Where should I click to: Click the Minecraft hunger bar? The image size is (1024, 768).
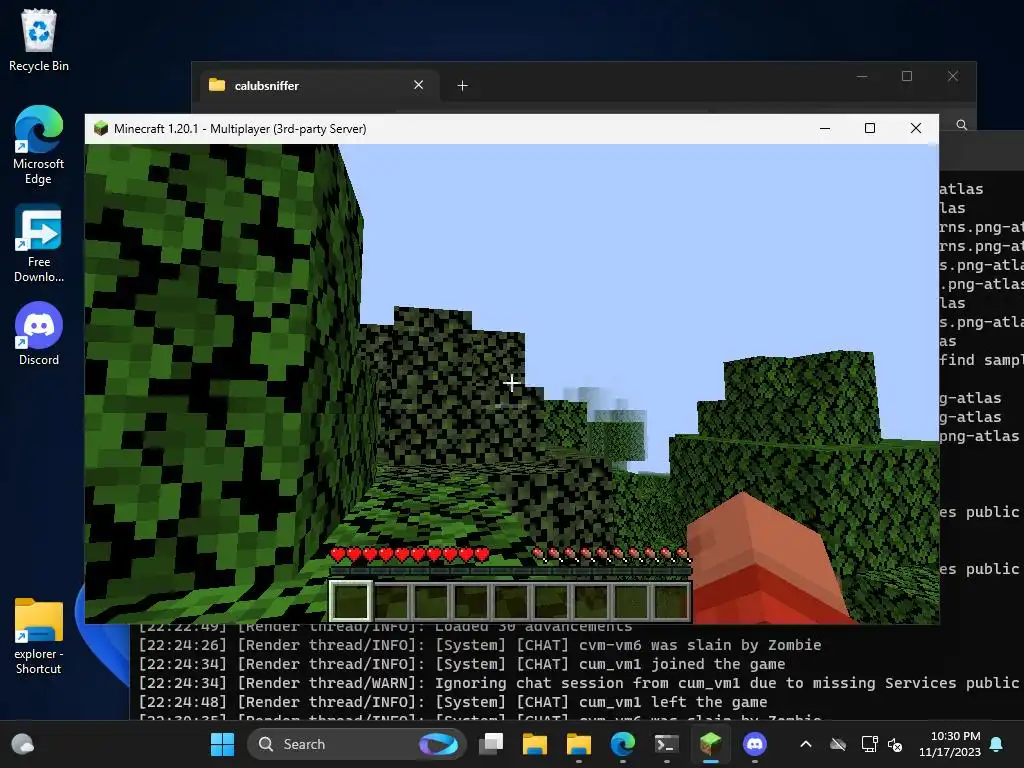click(611, 555)
